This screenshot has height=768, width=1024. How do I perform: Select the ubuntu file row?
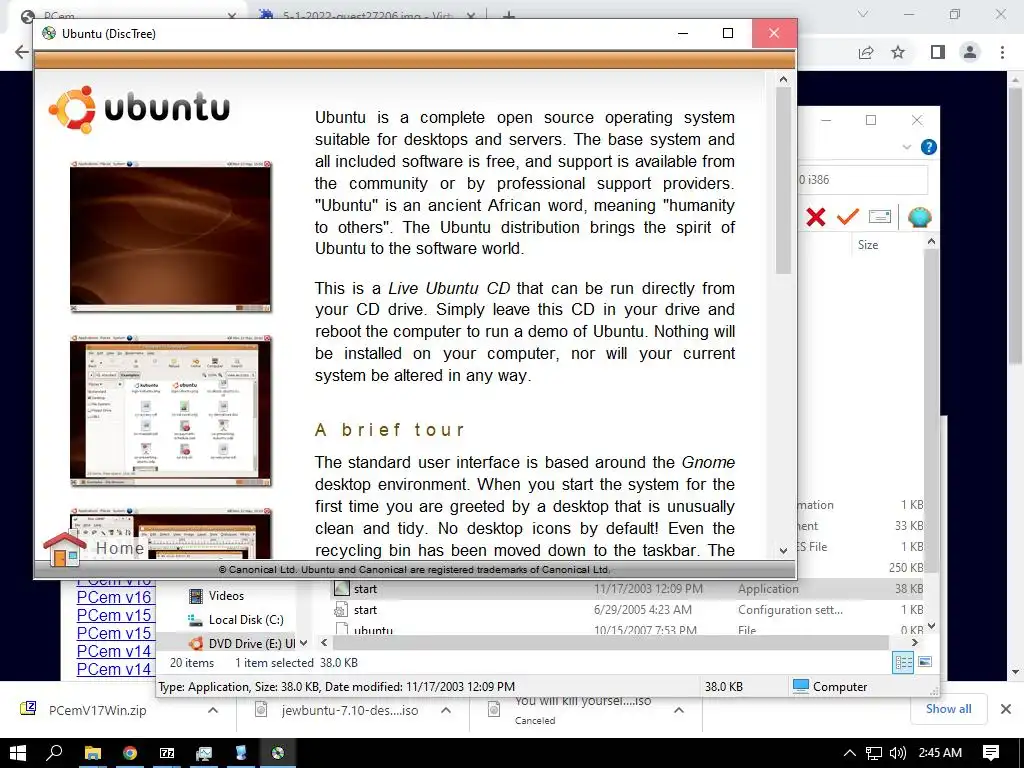pyautogui.click(x=629, y=630)
